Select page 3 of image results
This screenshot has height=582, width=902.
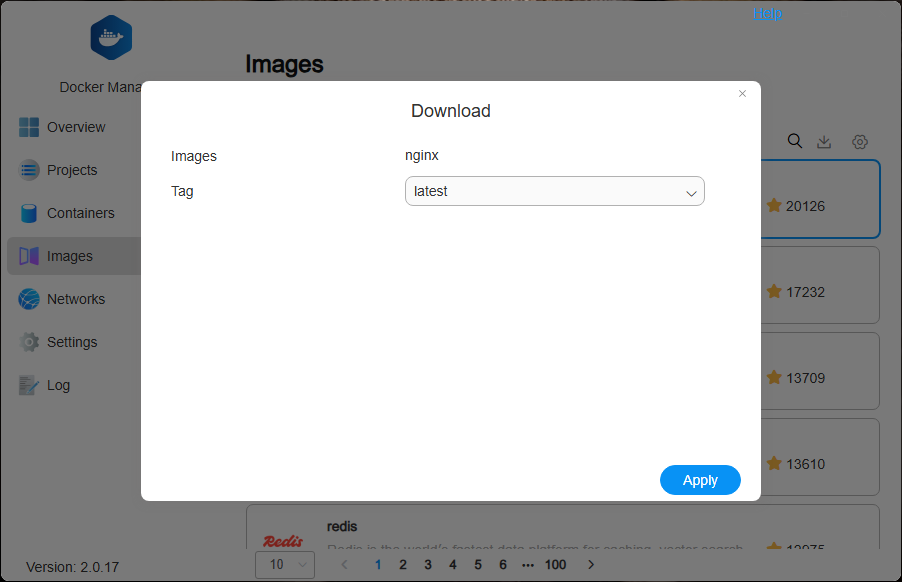pyautogui.click(x=428, y=564)
